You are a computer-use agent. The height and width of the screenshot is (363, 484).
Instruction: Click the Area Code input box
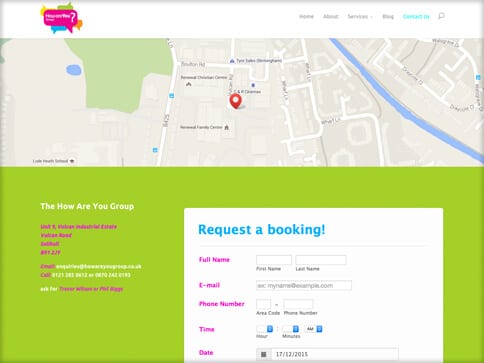[264, 304]
